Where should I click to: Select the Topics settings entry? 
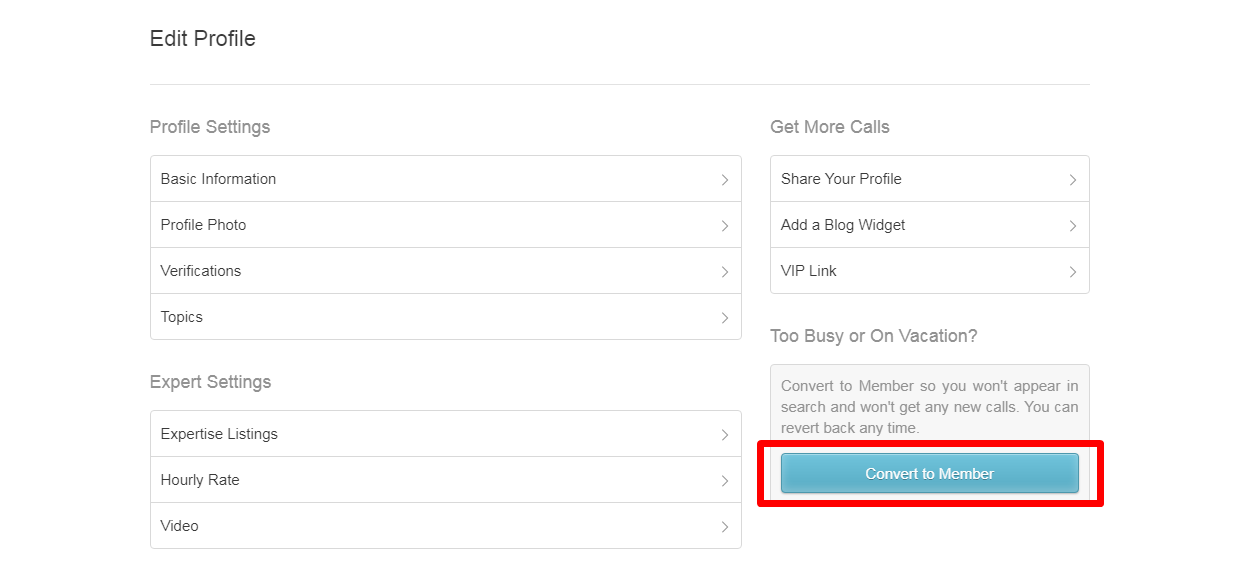click(446, 317)
